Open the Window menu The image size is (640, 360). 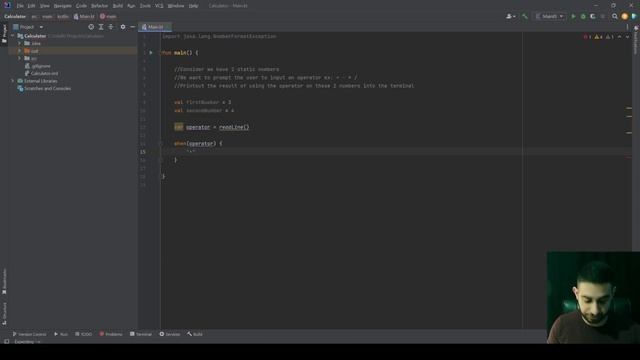(x=176, y=6)
